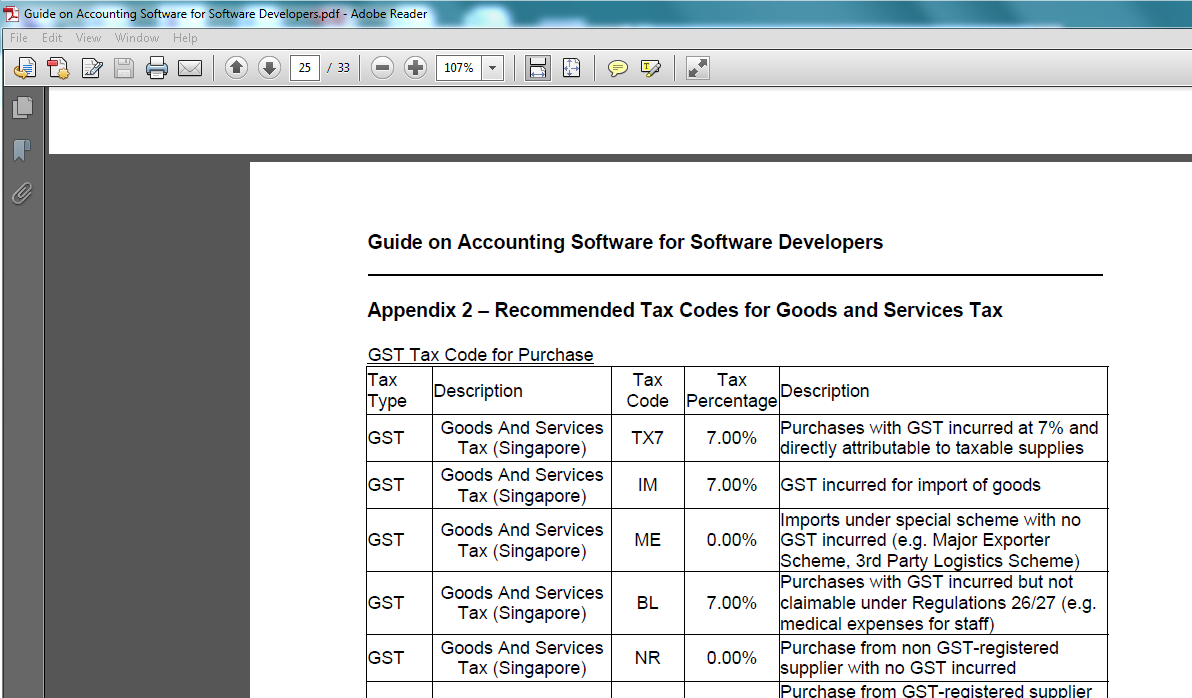Click the Email document icon
Screen dimensions: 1192x698
tap(190, 68)
